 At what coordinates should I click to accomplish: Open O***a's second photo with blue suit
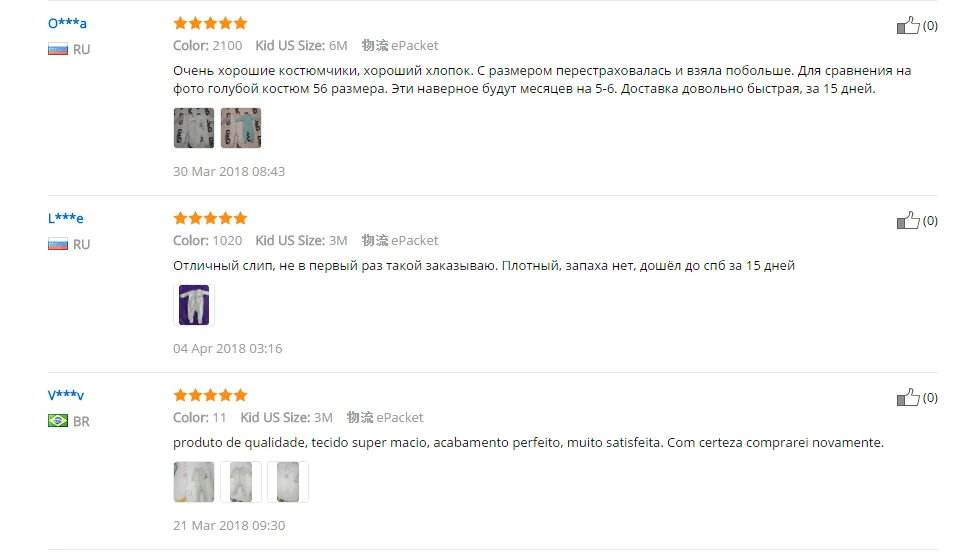pos(241,128)
